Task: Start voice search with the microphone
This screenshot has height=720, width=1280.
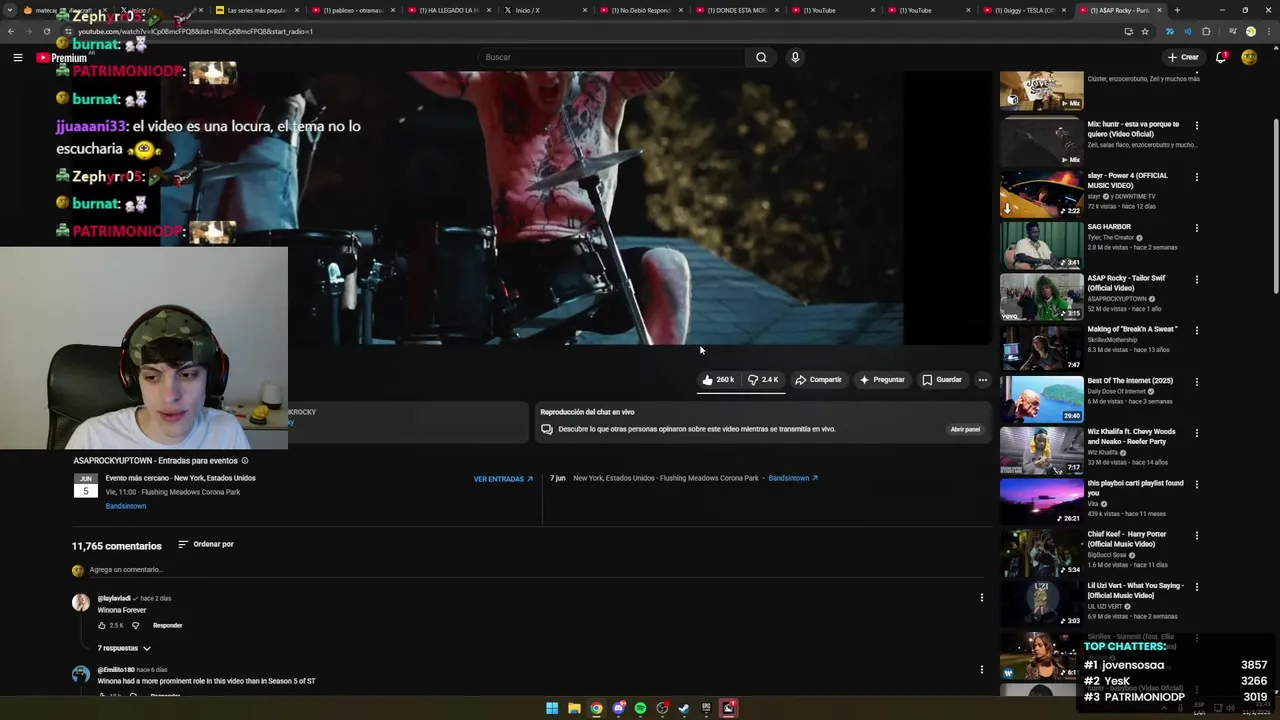Action: pyautogui.click(x=795, y=57)
